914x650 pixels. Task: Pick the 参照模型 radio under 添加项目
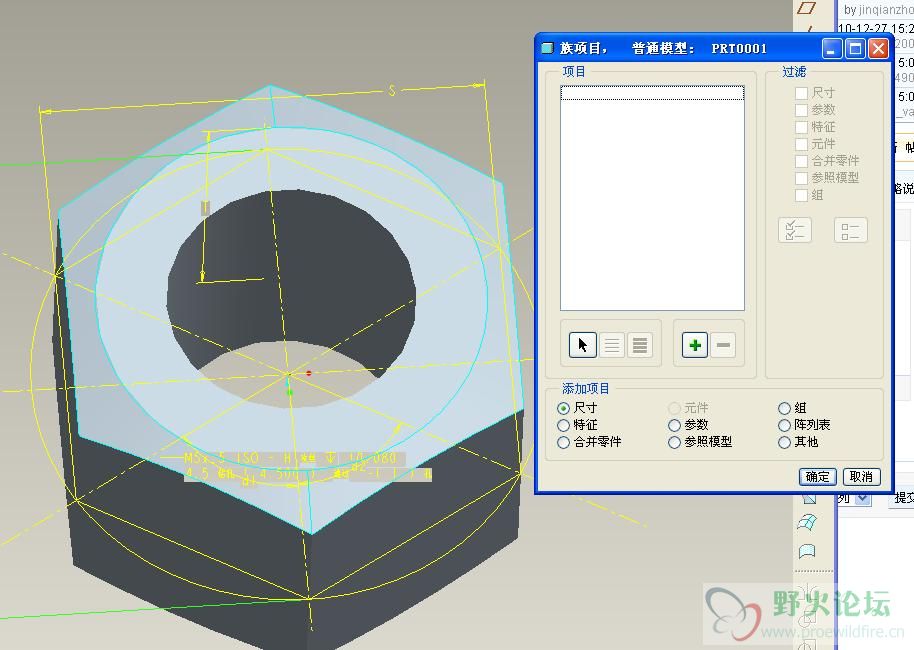pyautogui.click(x=674, y=442)
